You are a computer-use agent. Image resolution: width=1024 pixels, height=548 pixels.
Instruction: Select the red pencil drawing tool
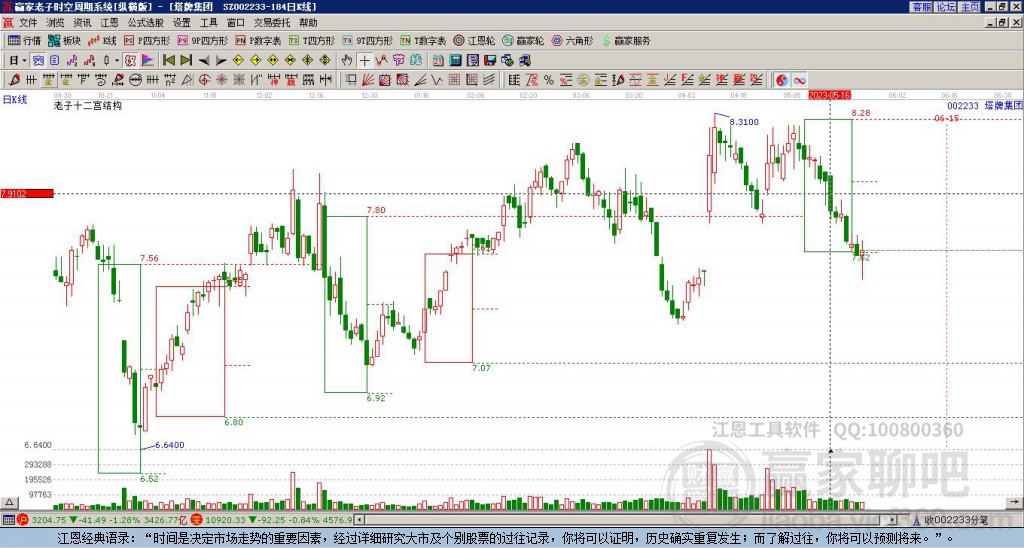(14, 80)
